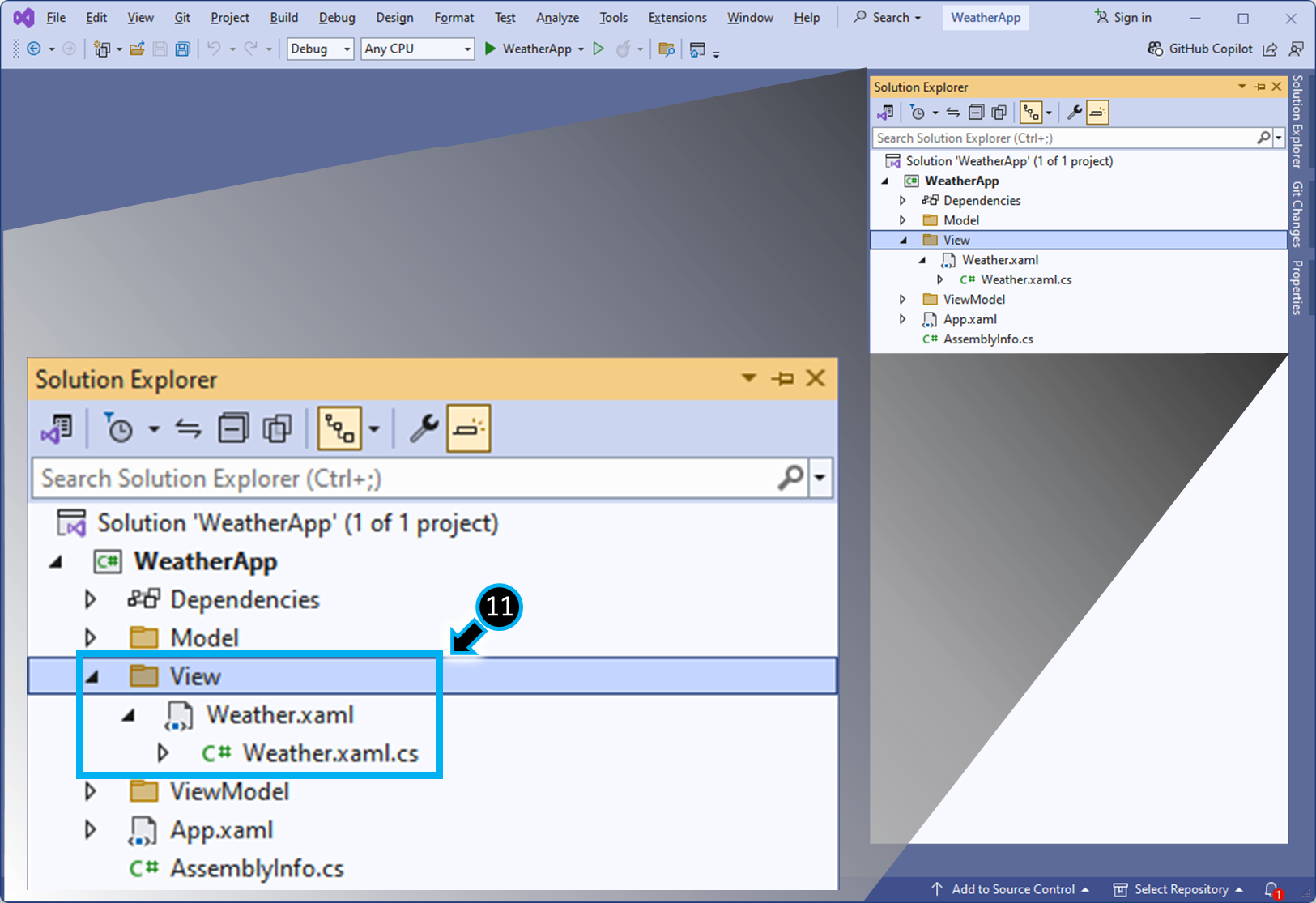The height and width of the screenshot is (903, 1316).
Task: Toggle Preview Selected Items in the magnified Solution Explorer
Action: pos(468,428)
